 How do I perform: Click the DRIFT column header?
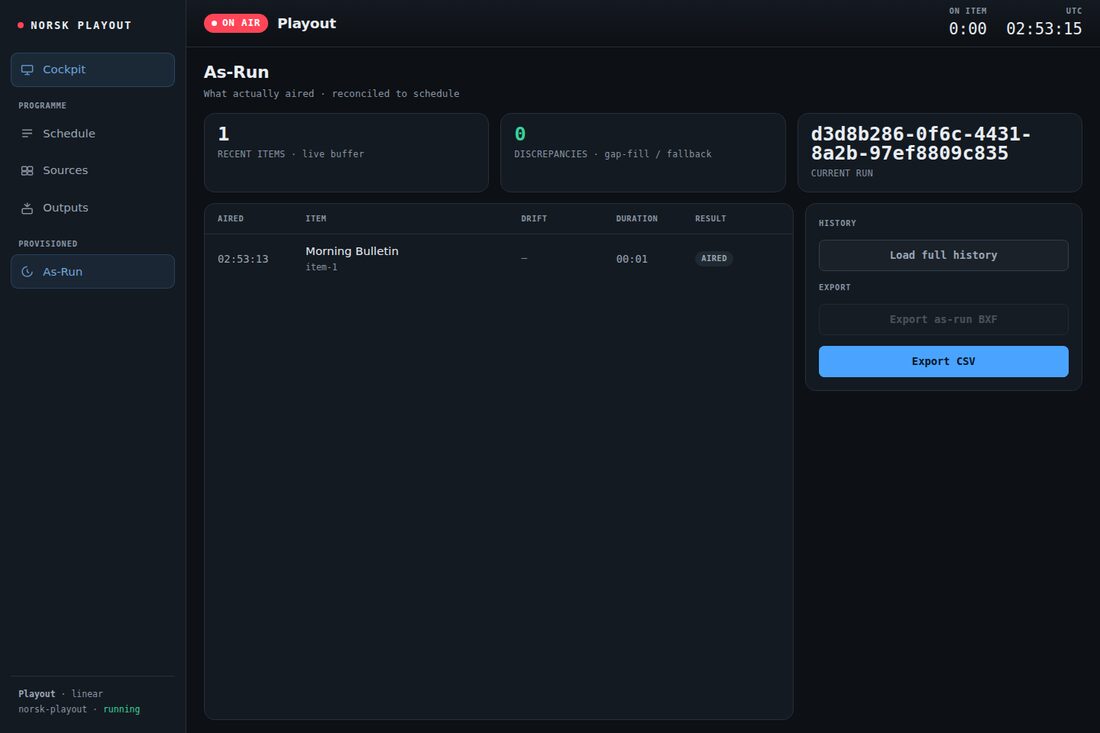pyautogui.click(x=534, y=219)
